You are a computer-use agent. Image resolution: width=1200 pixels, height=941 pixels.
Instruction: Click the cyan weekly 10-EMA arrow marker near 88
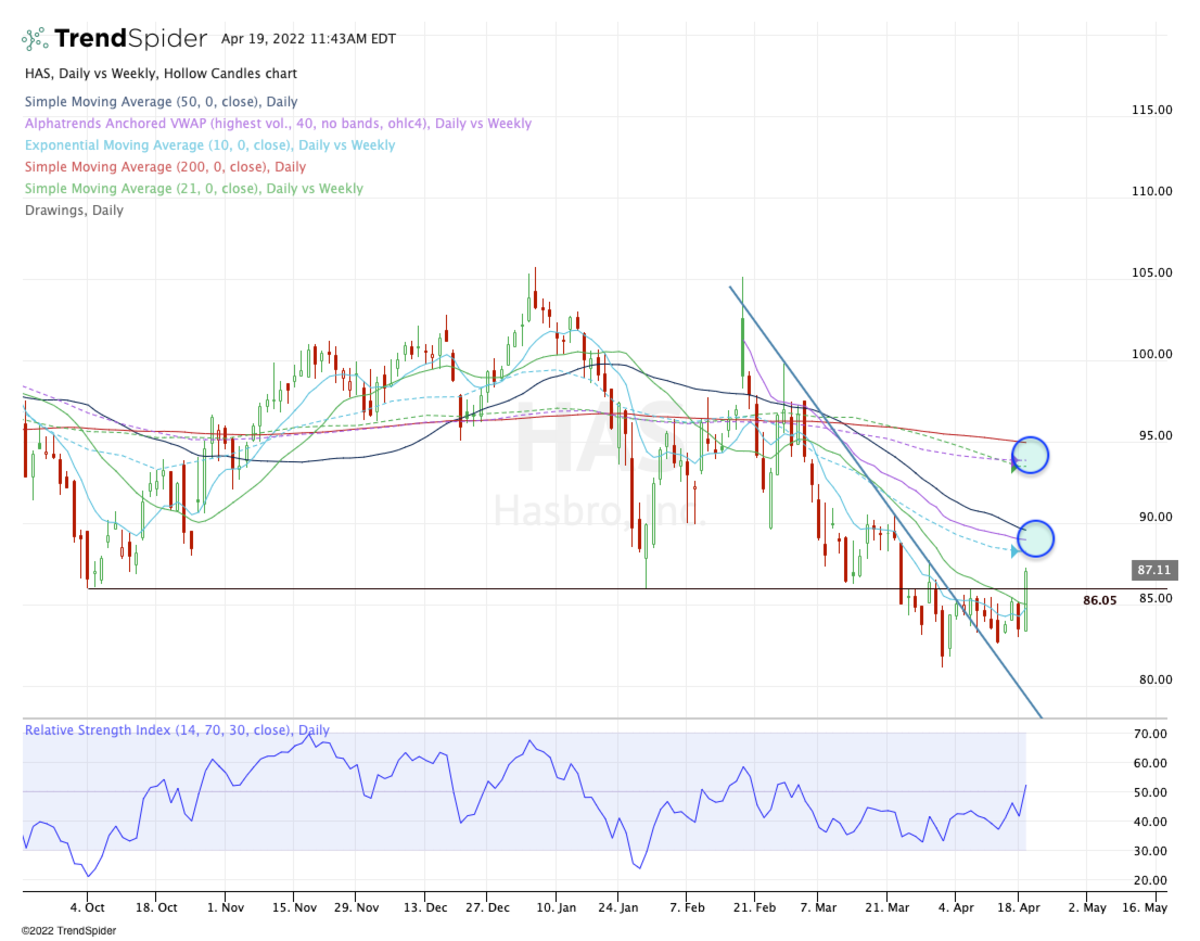[x=1015, y=551]
